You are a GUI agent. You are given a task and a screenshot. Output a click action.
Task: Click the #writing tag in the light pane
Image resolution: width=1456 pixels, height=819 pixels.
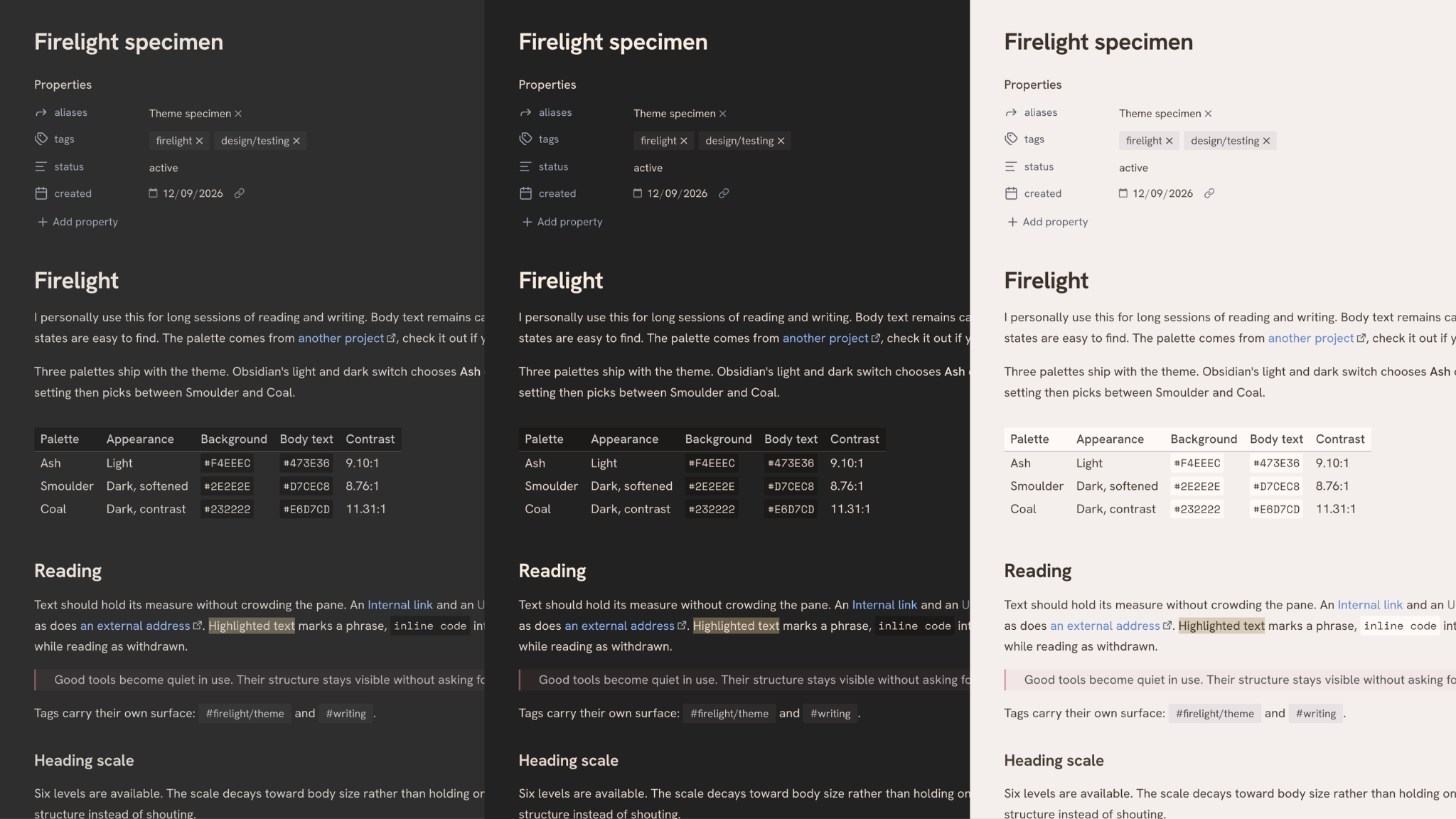[1316, 714]
